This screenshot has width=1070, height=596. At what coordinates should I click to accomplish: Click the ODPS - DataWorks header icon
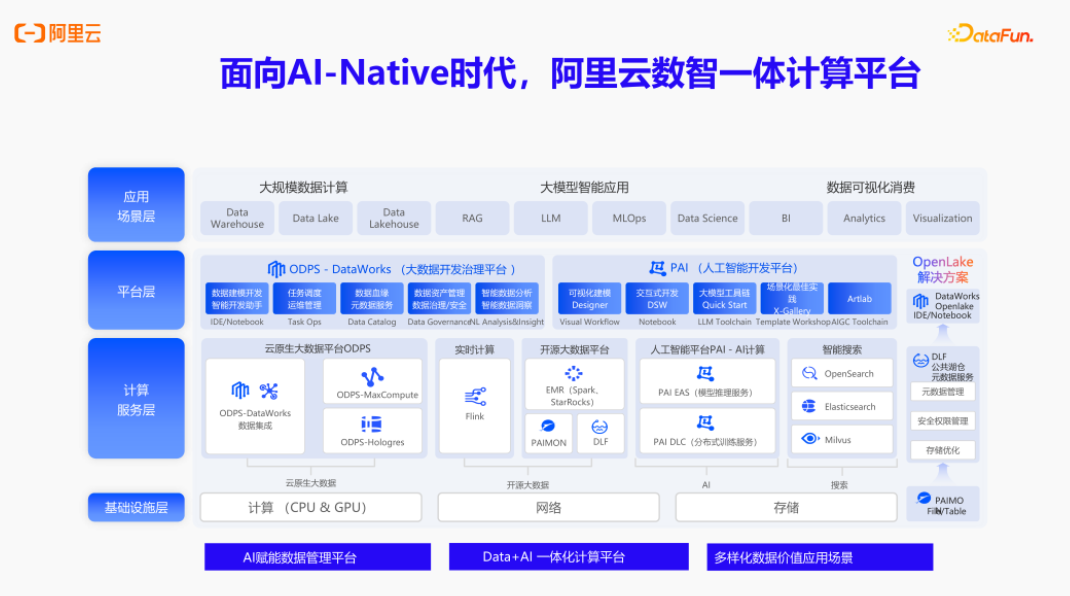click(276, 269)
